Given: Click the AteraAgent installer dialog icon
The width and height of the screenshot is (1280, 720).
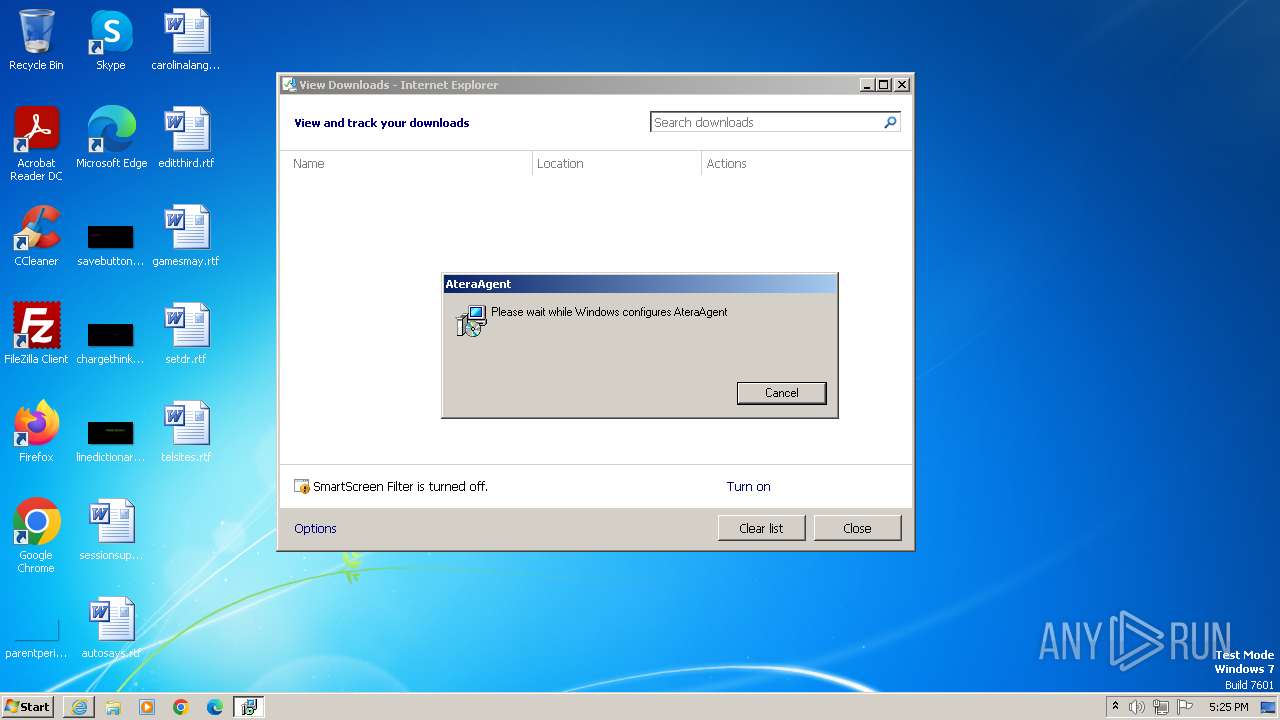Looking at the screenshot, I should click(471, 320).
